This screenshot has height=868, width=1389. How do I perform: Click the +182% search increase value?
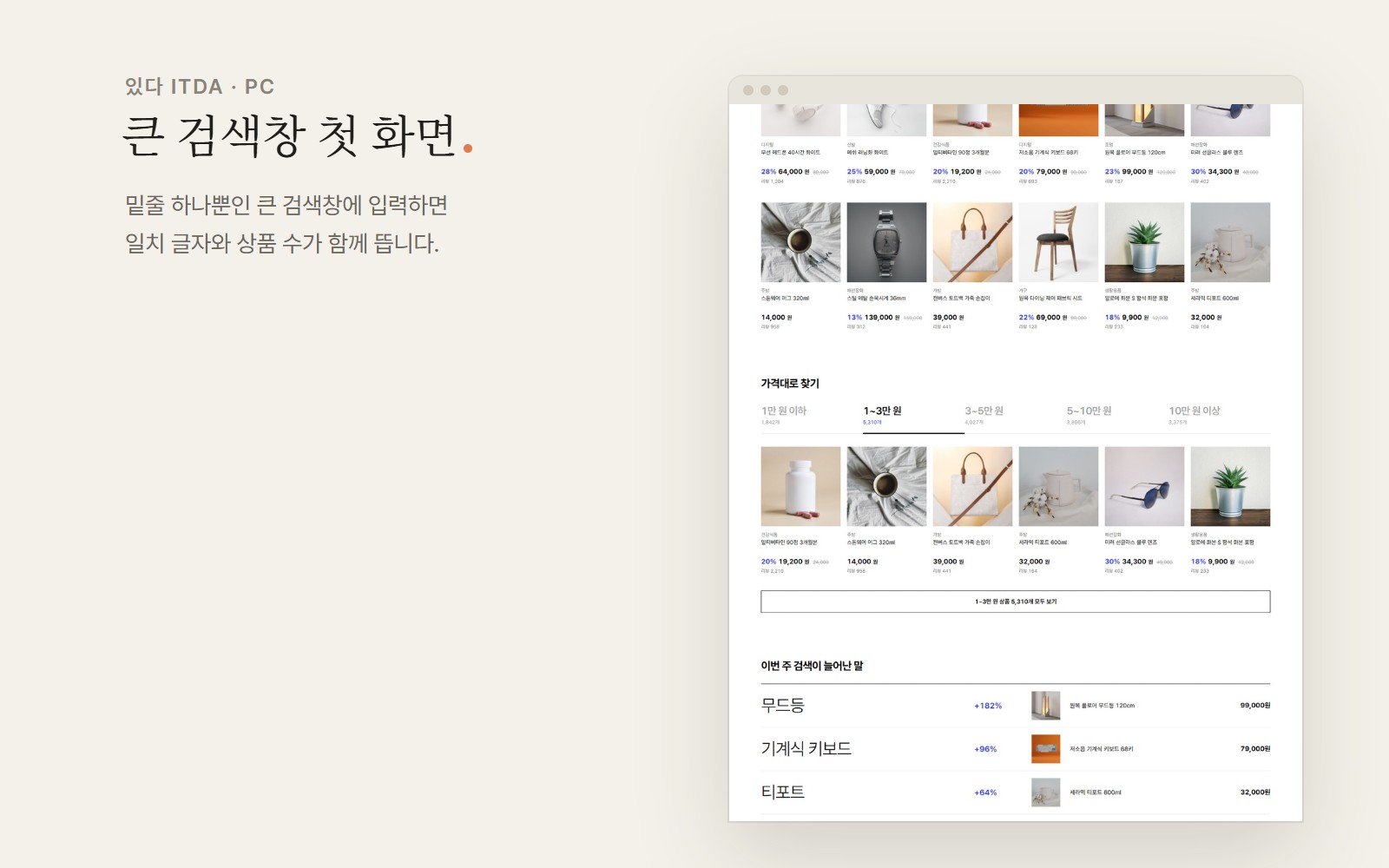pyautogui.click(x=988, y=706)
